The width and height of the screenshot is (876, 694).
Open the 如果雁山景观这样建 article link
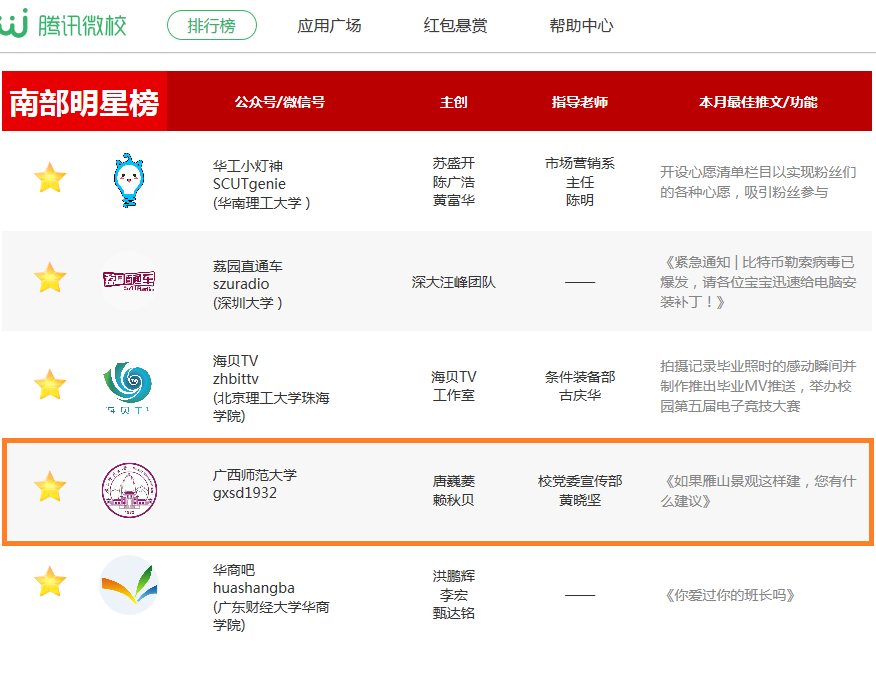pyautogui.click(x=759, y=490)
